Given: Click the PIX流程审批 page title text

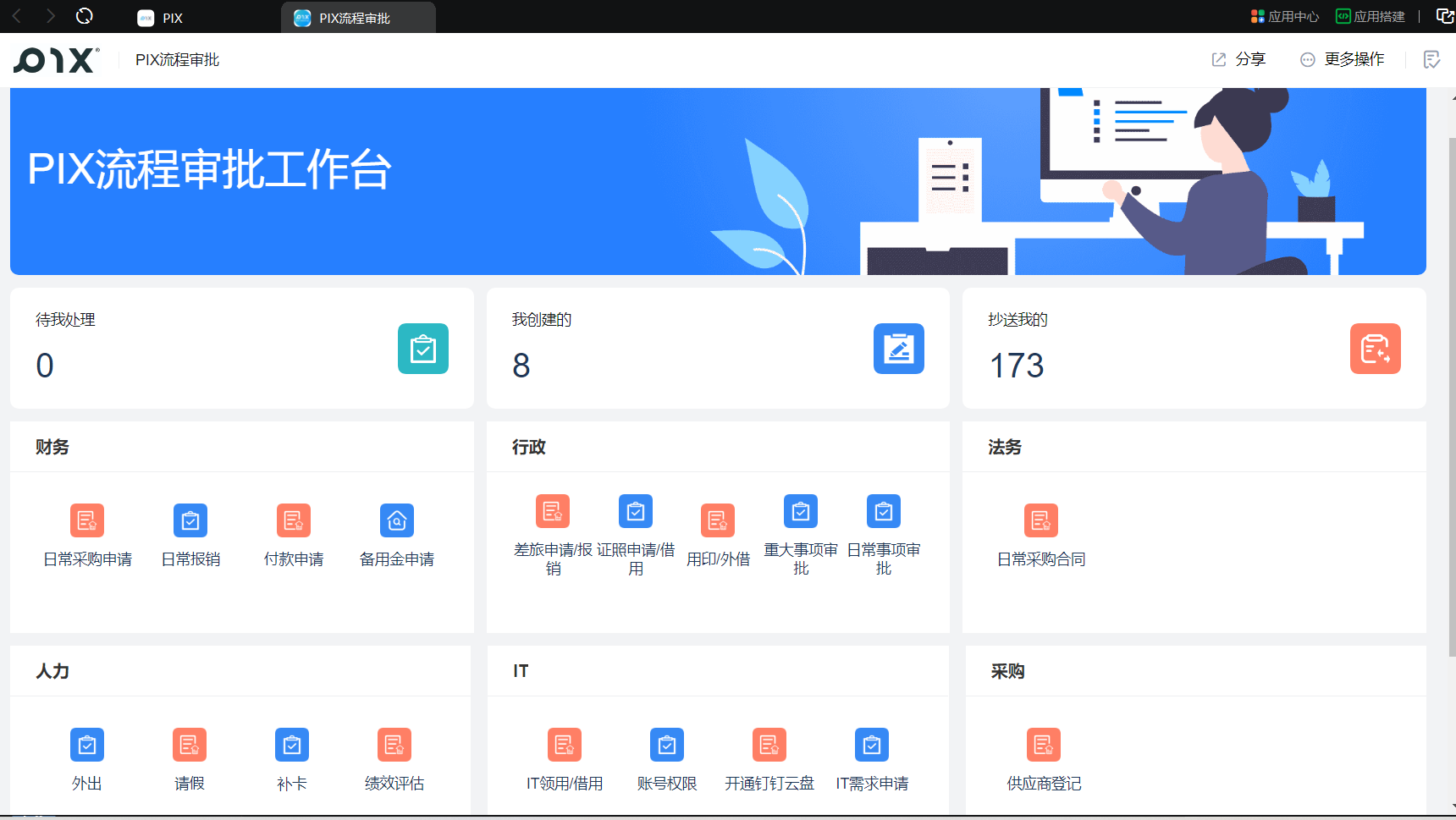Looking at the screenshot, I should [x=178, y=60].
